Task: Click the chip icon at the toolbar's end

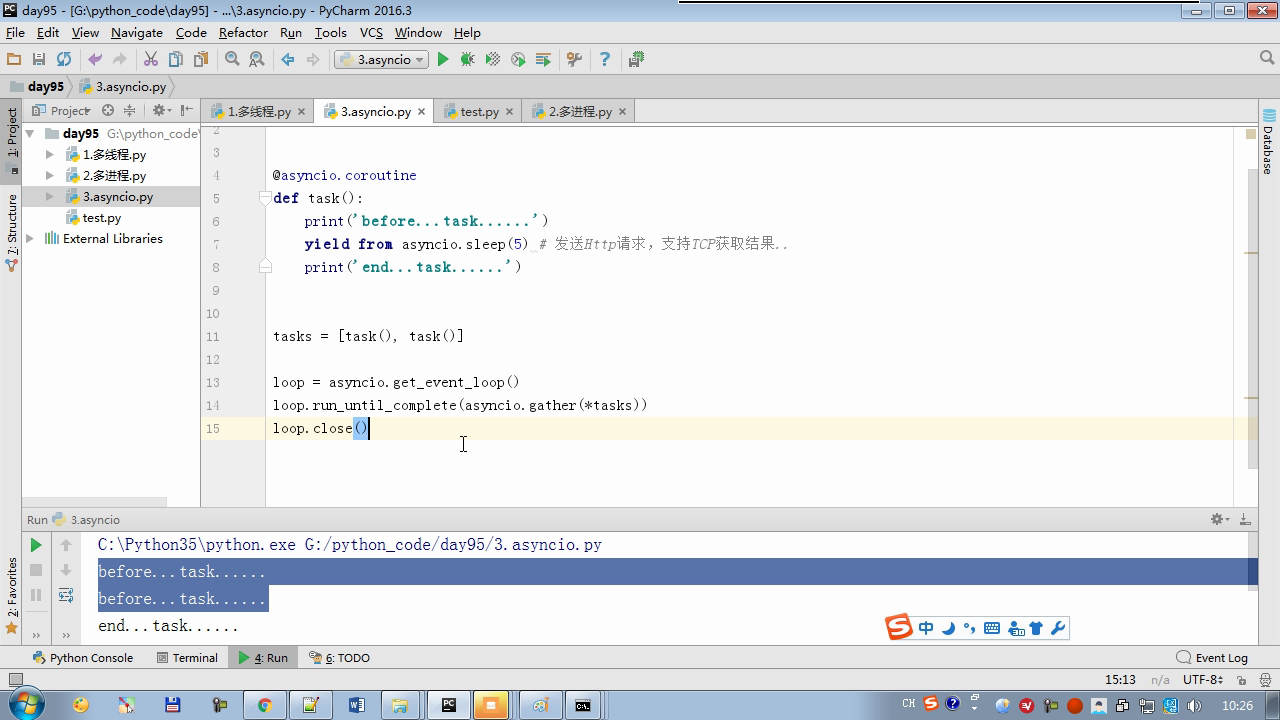Action: pos(636,60)
